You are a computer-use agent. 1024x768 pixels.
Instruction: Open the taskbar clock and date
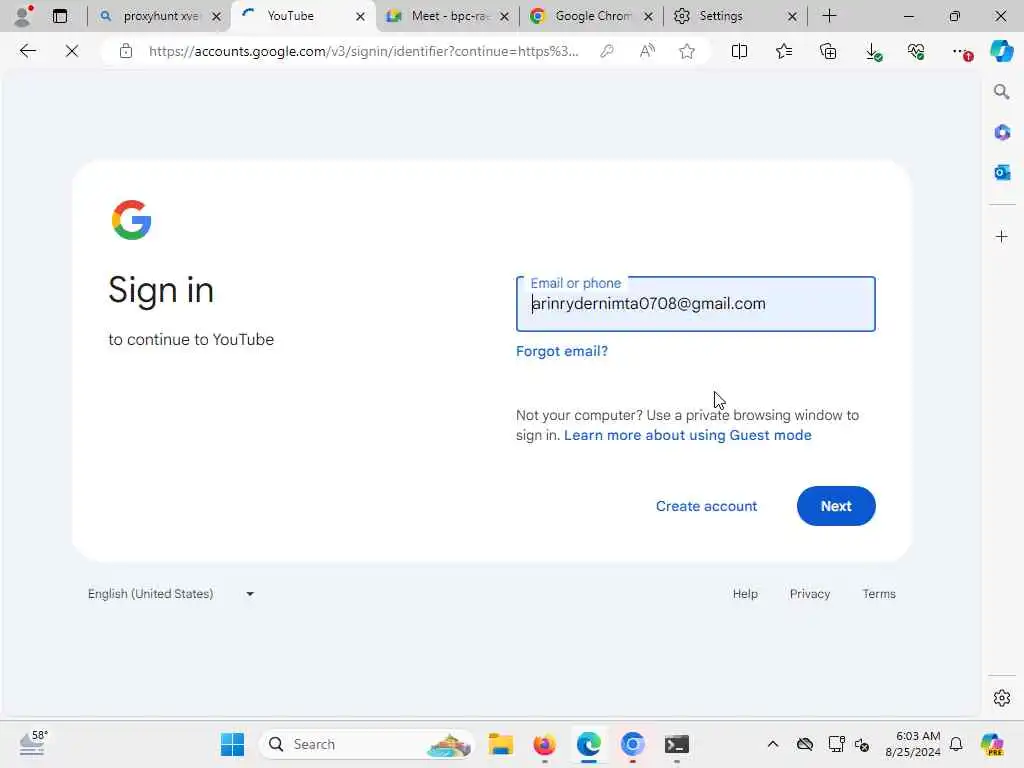click(913, 744)
